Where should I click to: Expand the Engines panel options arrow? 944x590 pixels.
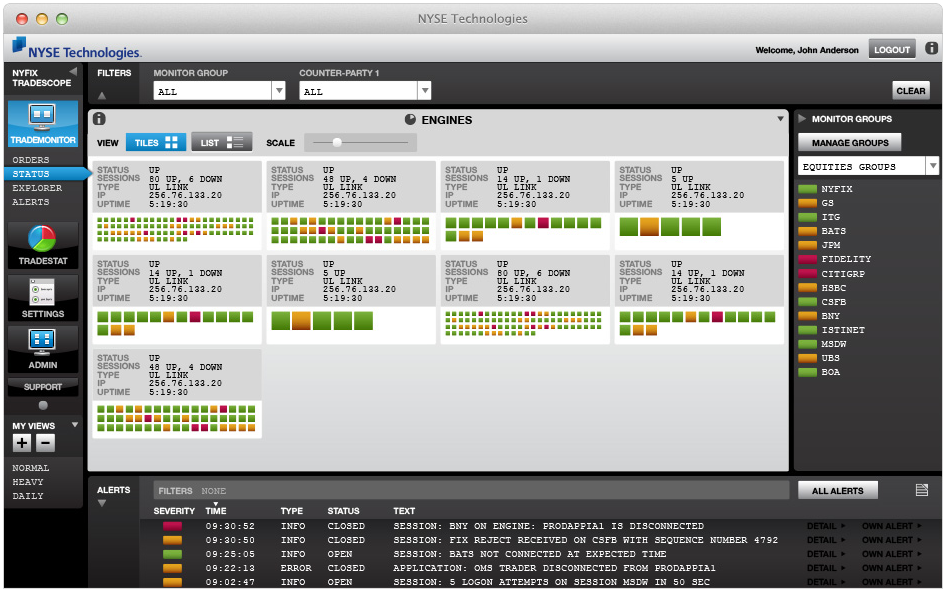coord(780,119)
